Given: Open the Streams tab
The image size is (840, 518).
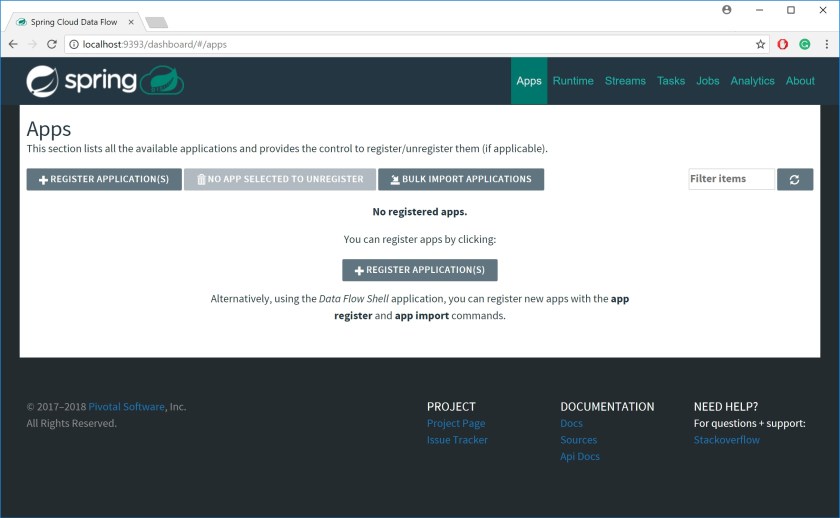Looking at the screenshot, I should point(625,81).
